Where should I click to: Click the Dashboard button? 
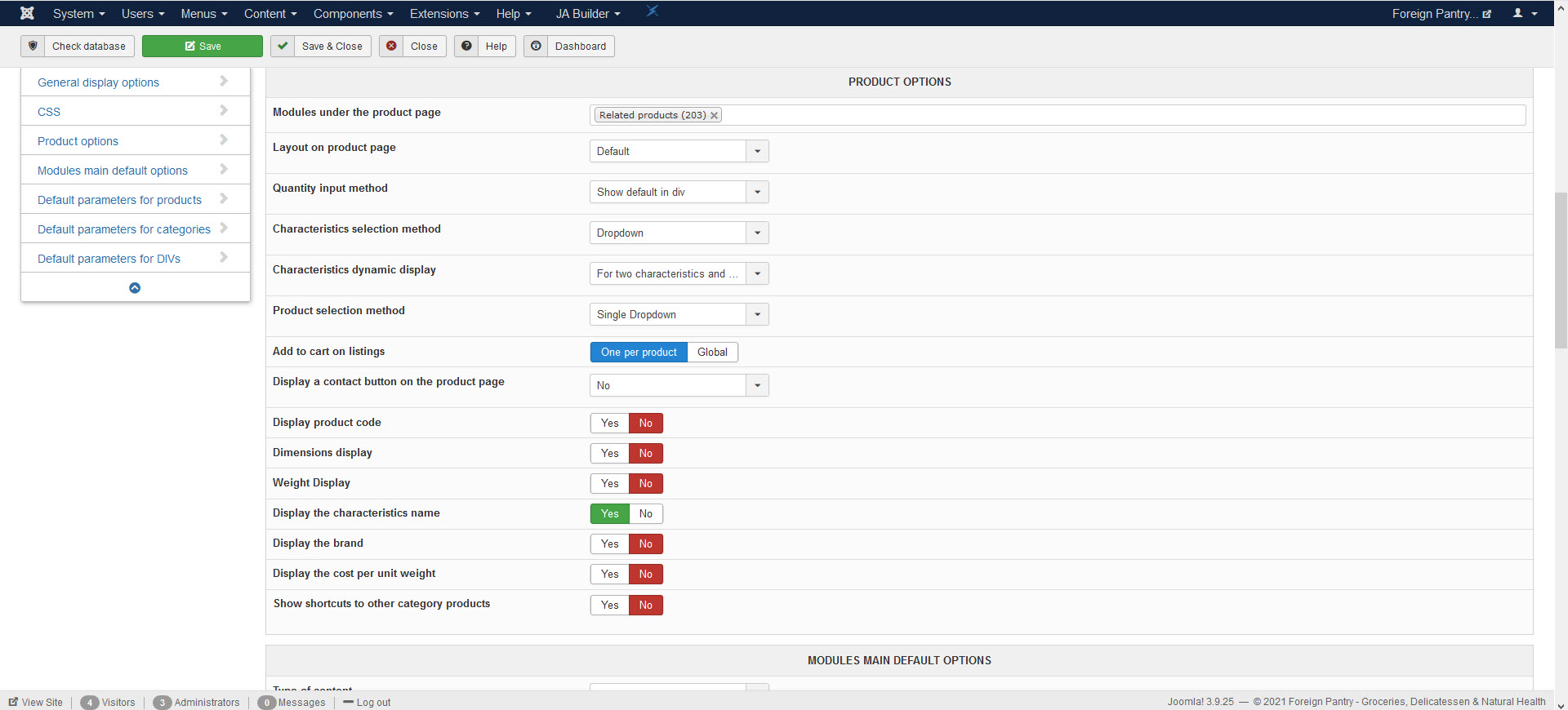569,46
